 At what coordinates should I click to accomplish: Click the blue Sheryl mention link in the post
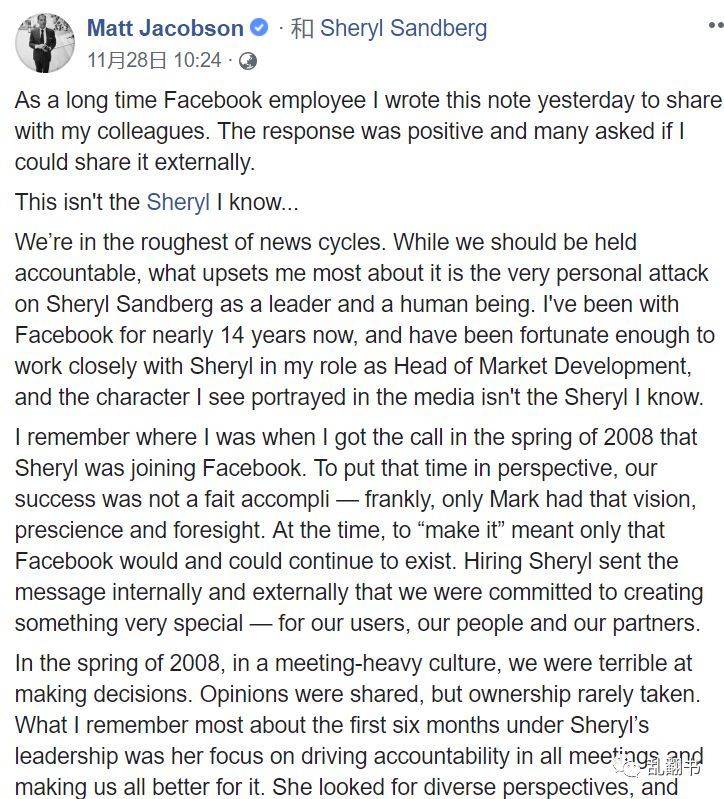[x=178, y=202]
